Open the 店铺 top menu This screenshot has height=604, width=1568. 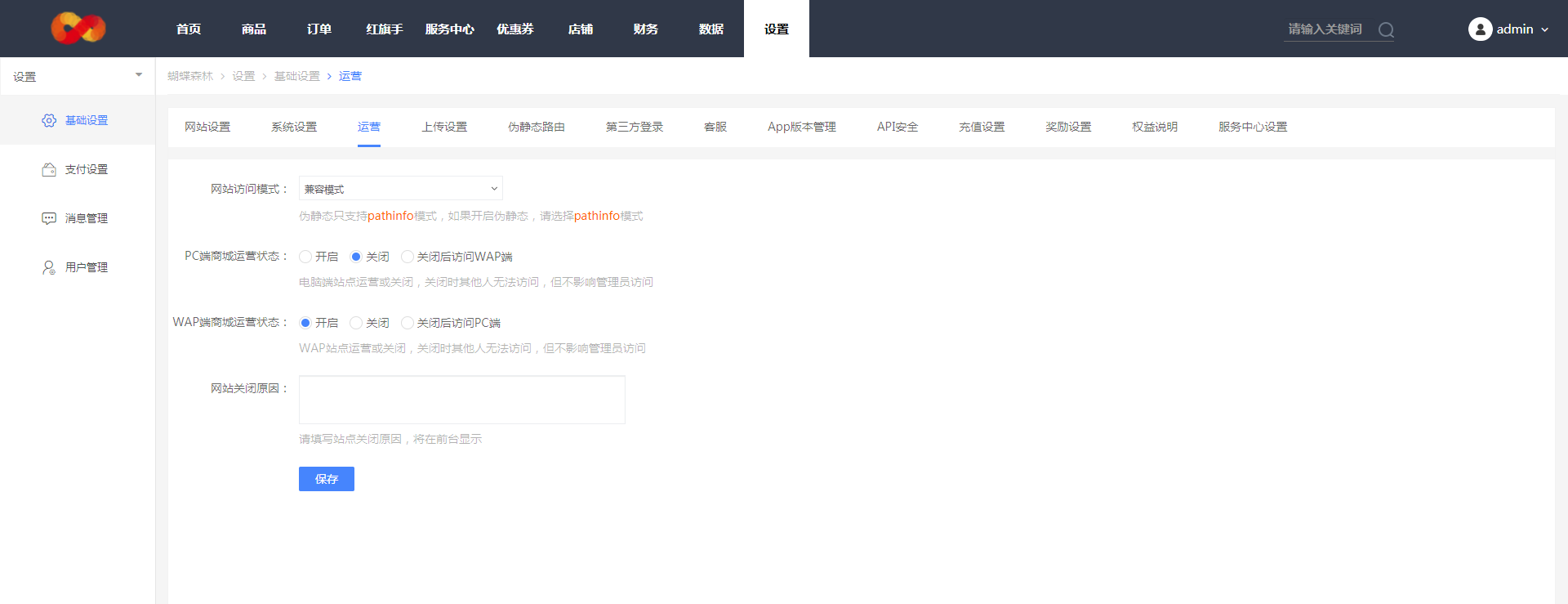[581, 29]
